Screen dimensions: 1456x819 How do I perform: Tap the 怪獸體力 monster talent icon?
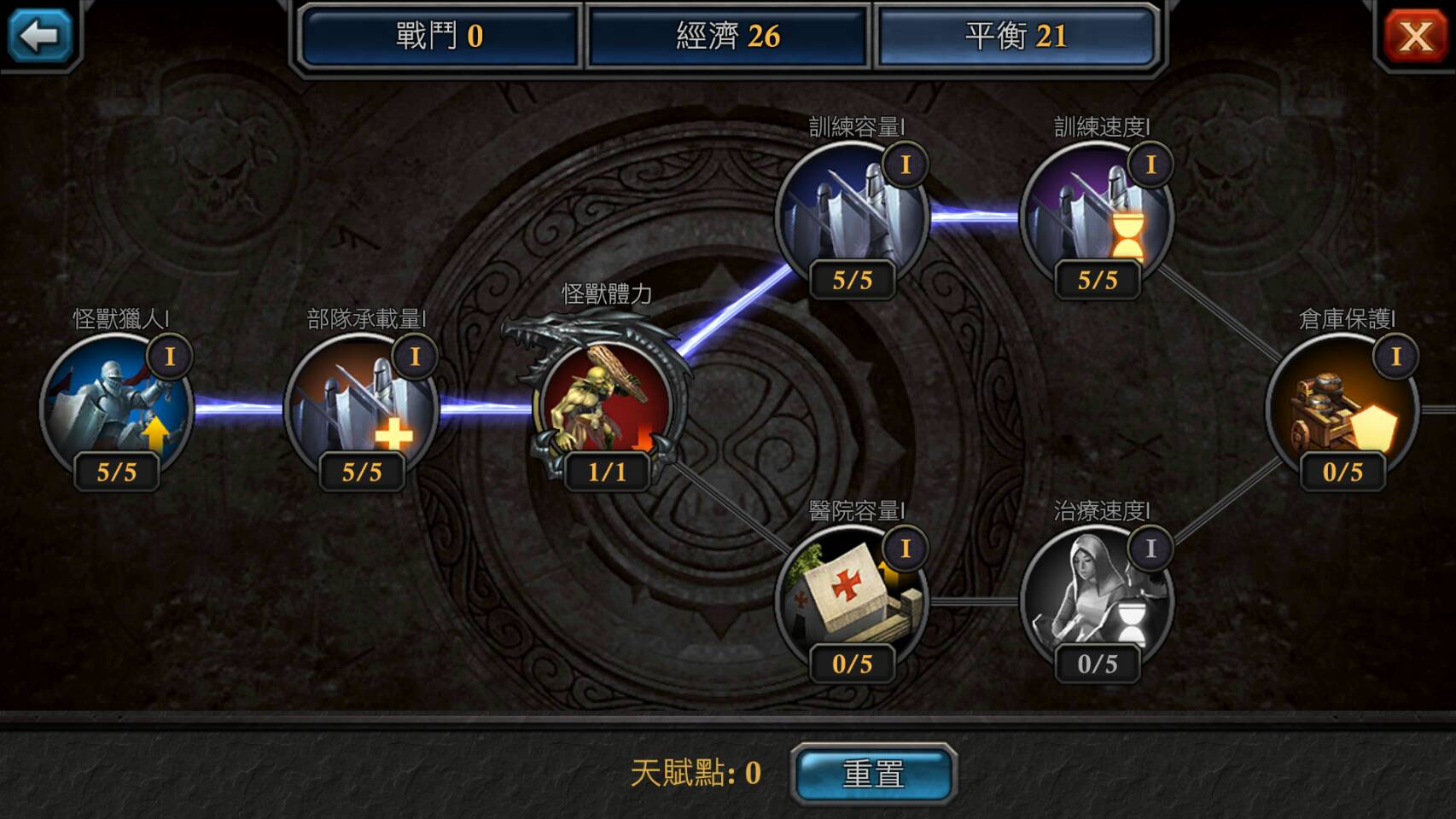pyautogui.click(x=606, y=403)
